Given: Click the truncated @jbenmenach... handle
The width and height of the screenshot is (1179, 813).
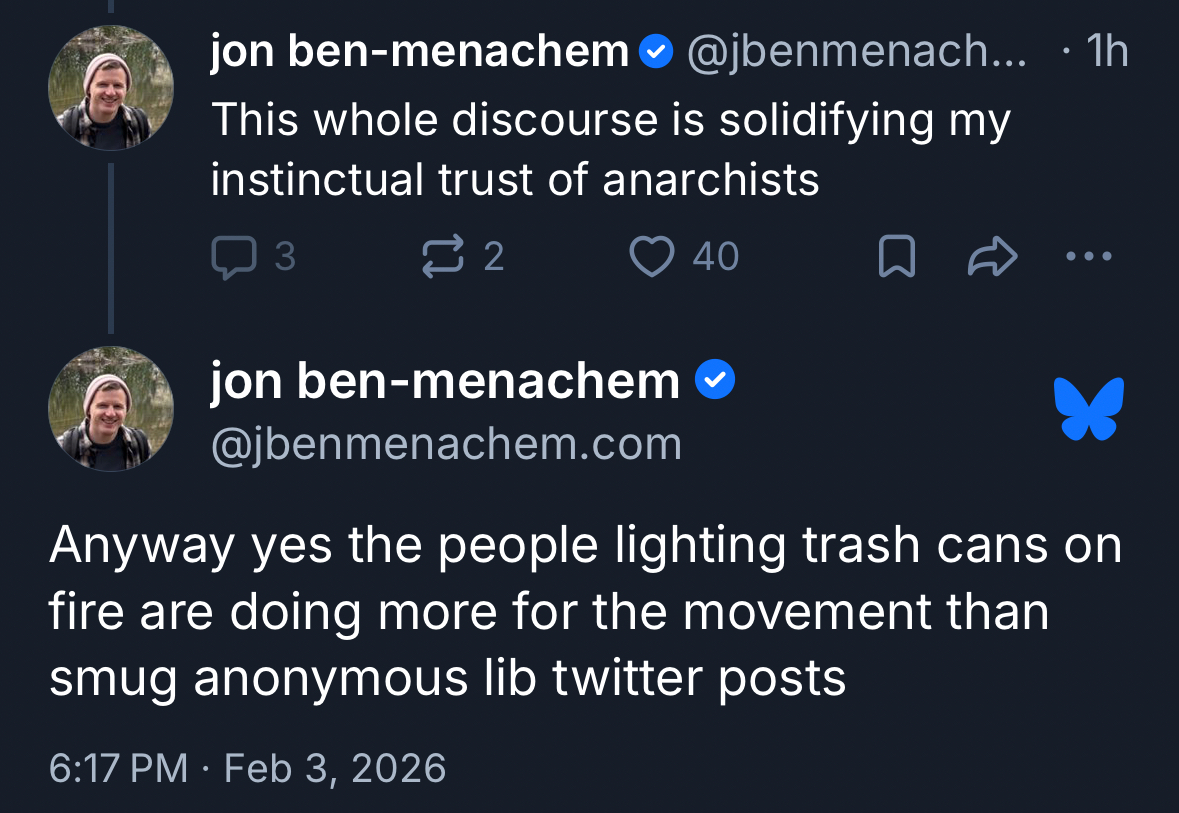Looking at the screenshot, I should pos(856,52).
